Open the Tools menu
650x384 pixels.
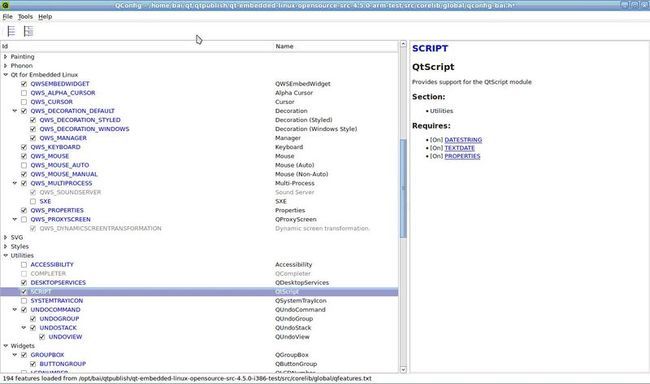pyautogui.click(x=25, y=17)
